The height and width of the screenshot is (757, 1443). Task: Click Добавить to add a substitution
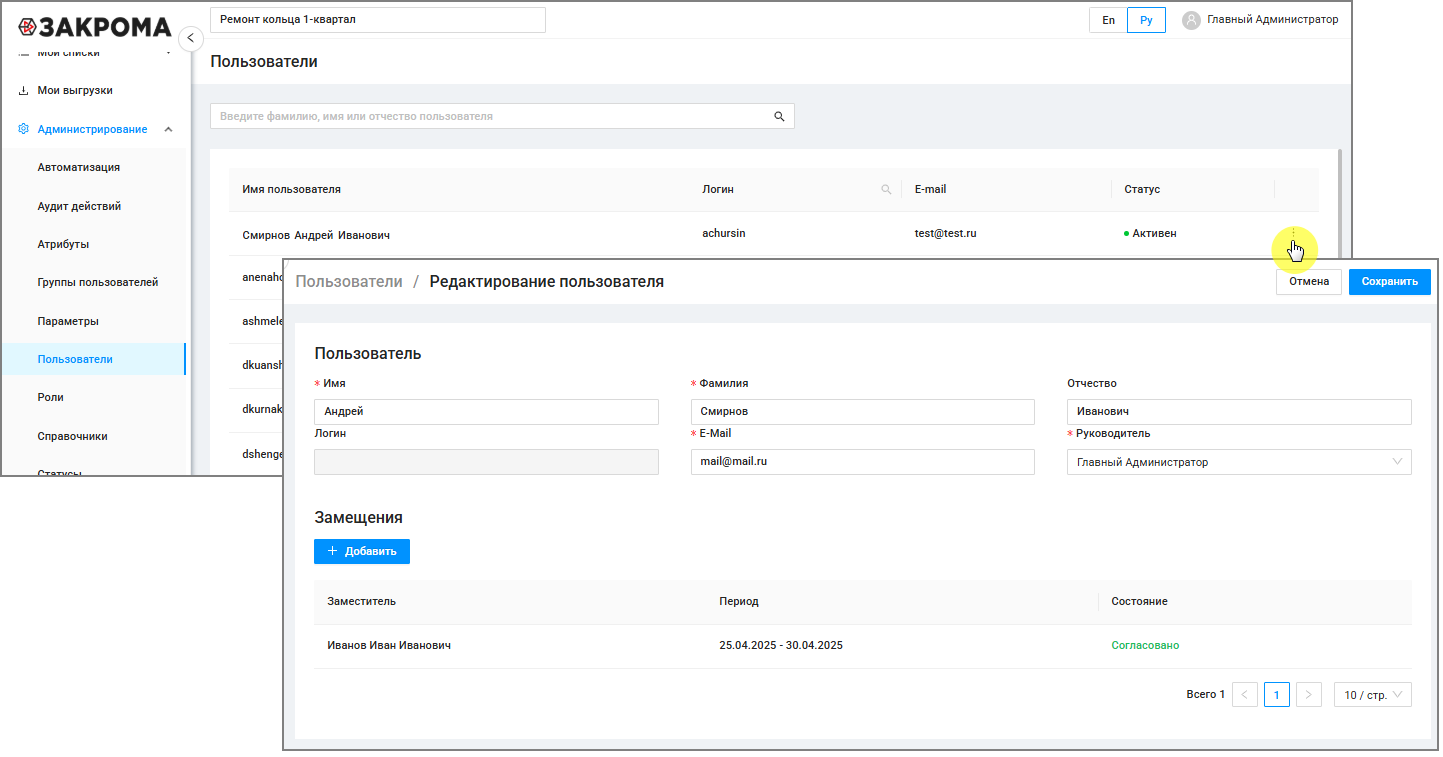pyautogui.click(x=362, y=551)
